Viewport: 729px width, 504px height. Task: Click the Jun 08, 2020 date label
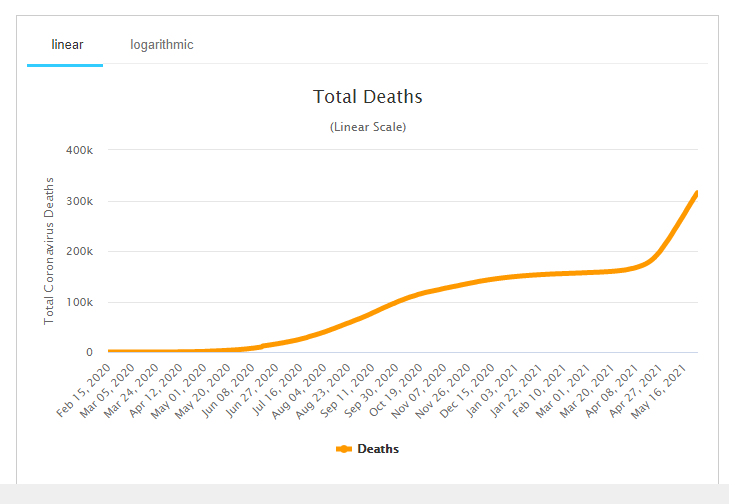click(x=228, y=390)
